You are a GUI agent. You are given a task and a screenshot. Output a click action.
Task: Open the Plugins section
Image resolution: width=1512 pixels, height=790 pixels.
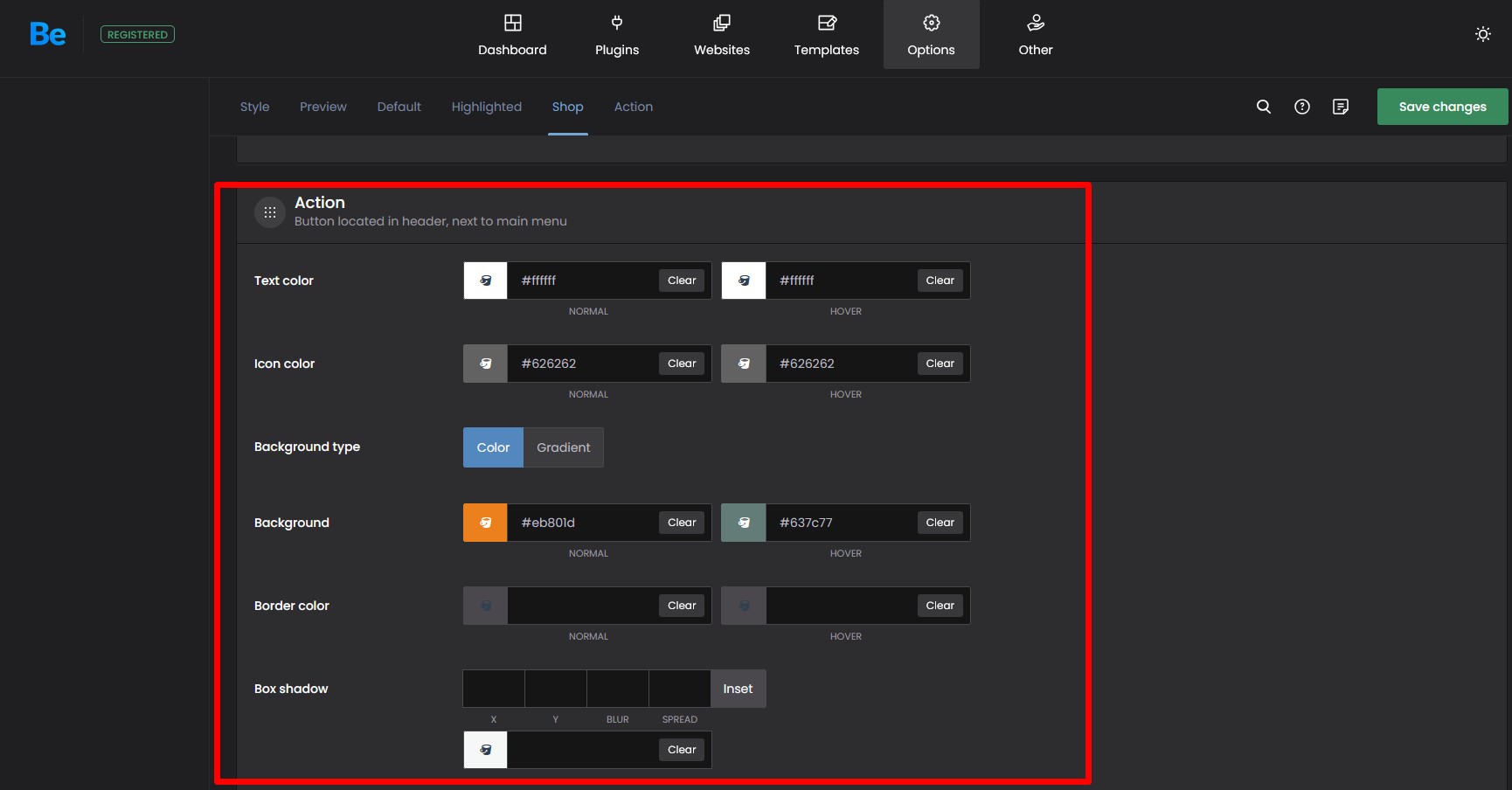[x=616, y=35]
